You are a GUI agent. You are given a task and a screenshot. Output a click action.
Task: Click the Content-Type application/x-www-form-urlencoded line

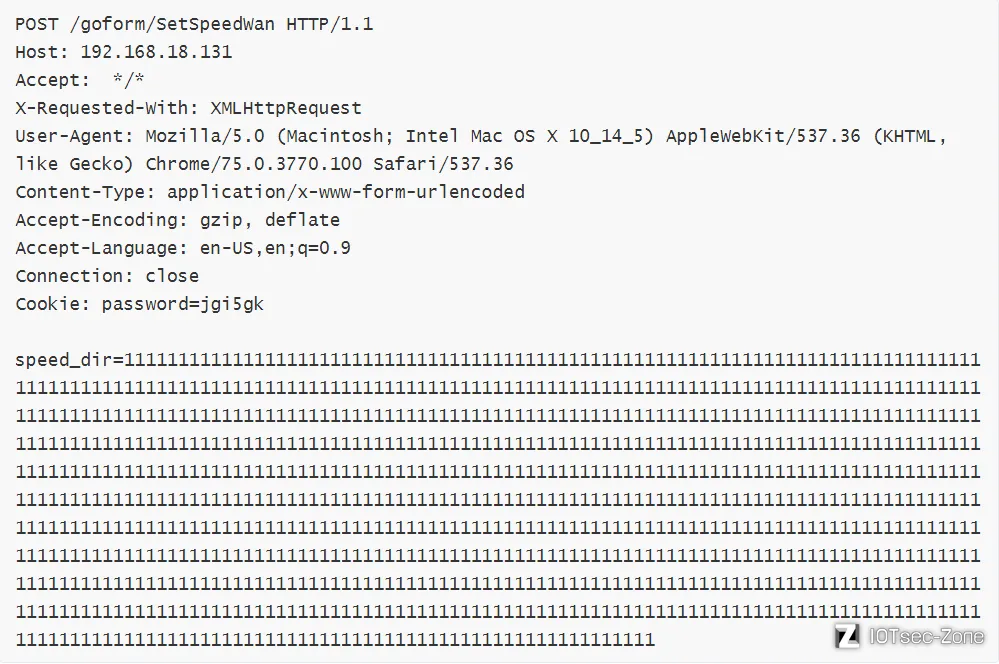(270, 192)
